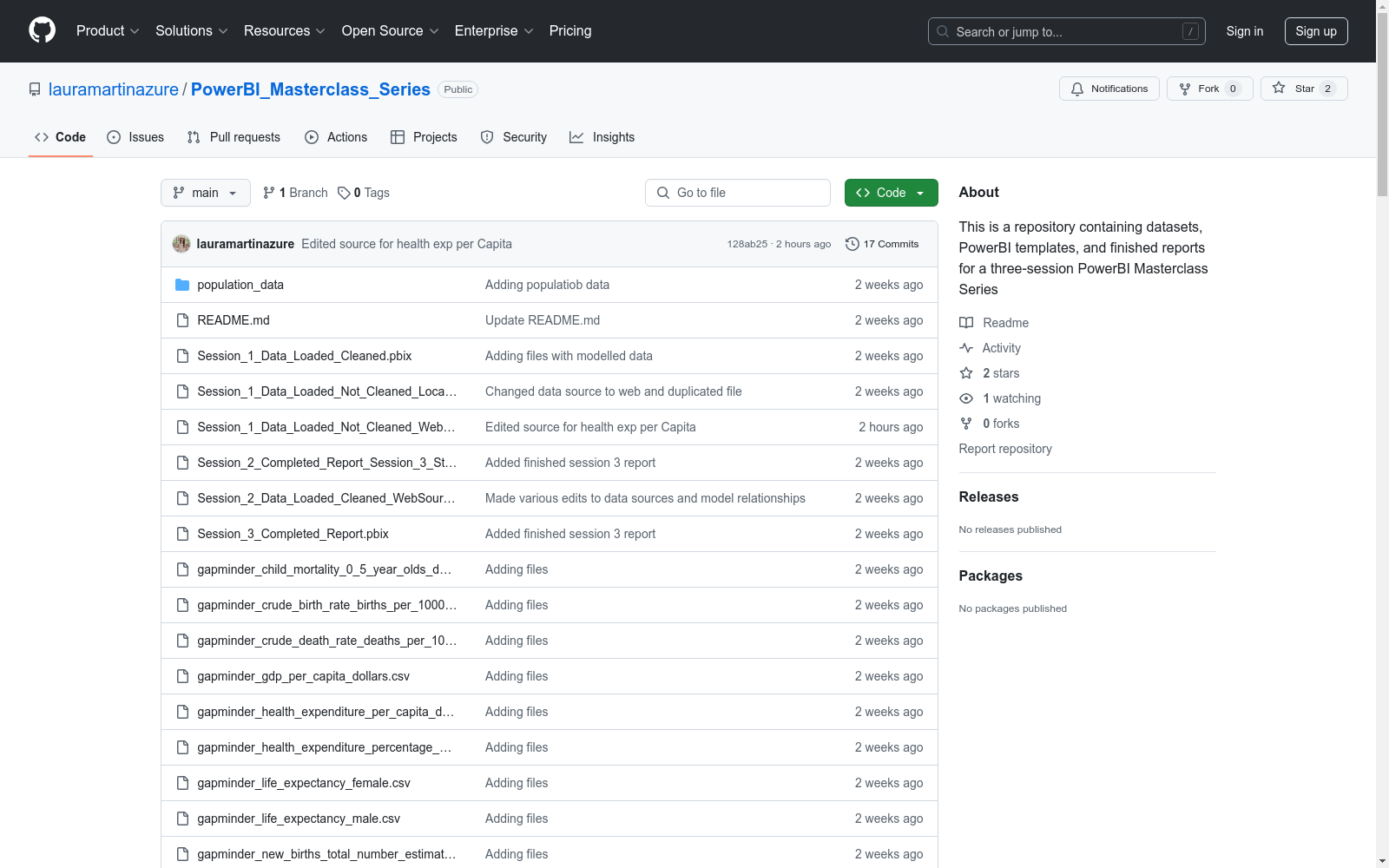The width and height of the screenshot is (1389, 868).
Task: Click the GitHub logo icon
Action: [42, 30]
